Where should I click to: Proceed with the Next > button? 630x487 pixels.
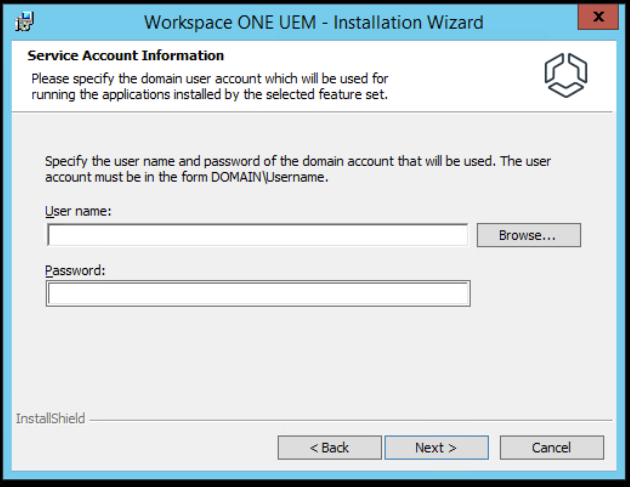(436, 448)
